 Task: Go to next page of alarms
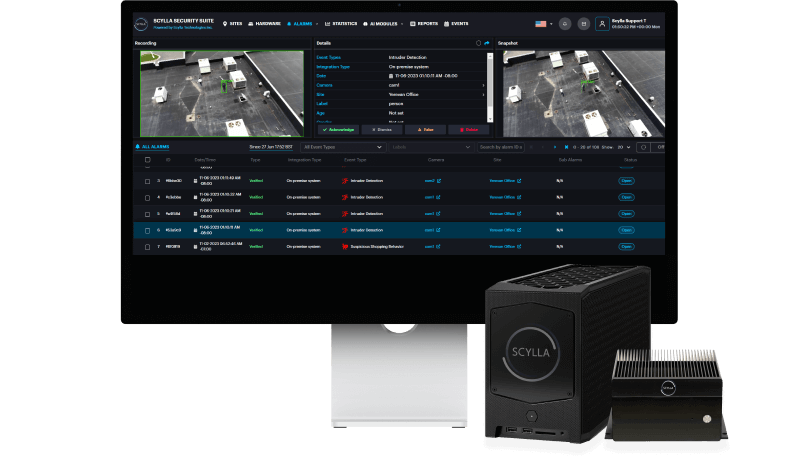(555, 147)
